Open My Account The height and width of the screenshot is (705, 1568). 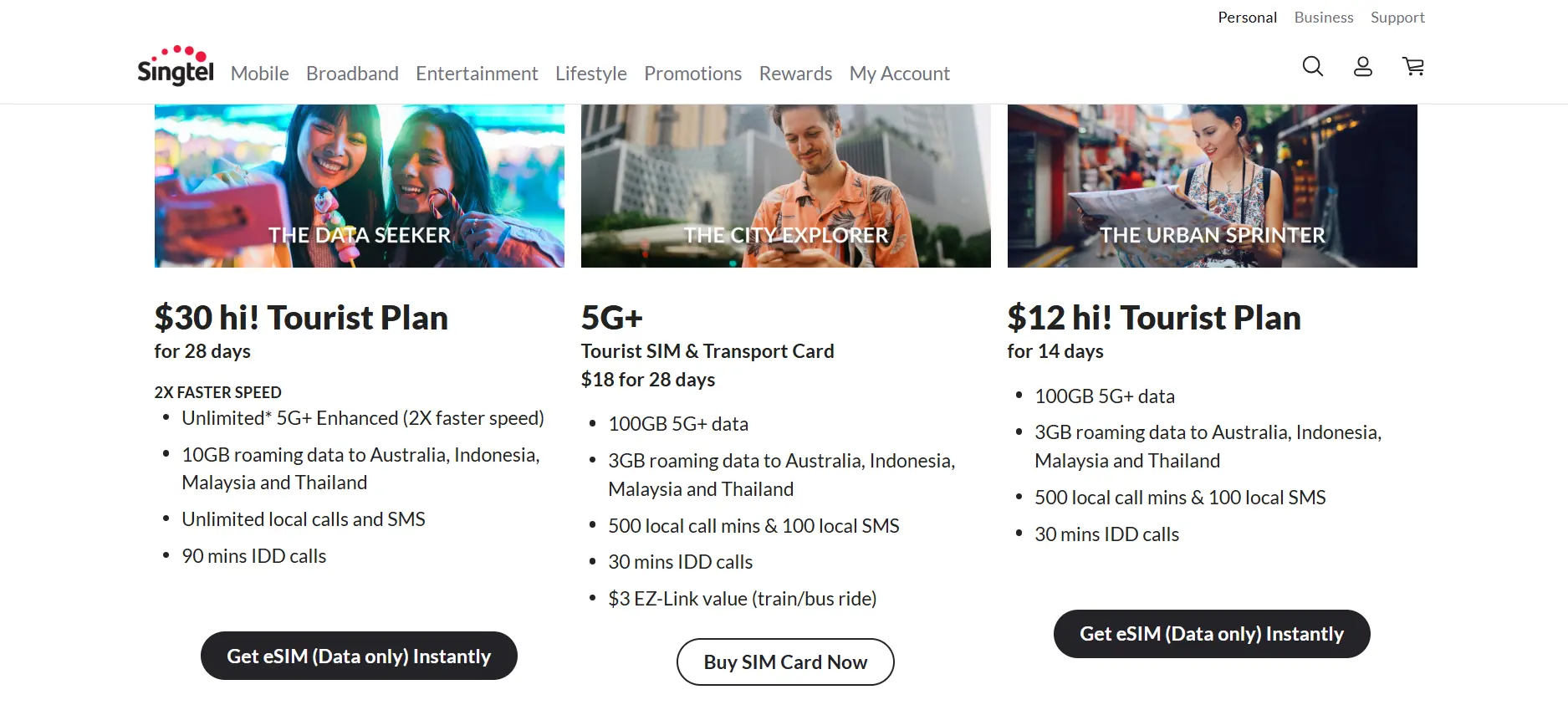899,74
